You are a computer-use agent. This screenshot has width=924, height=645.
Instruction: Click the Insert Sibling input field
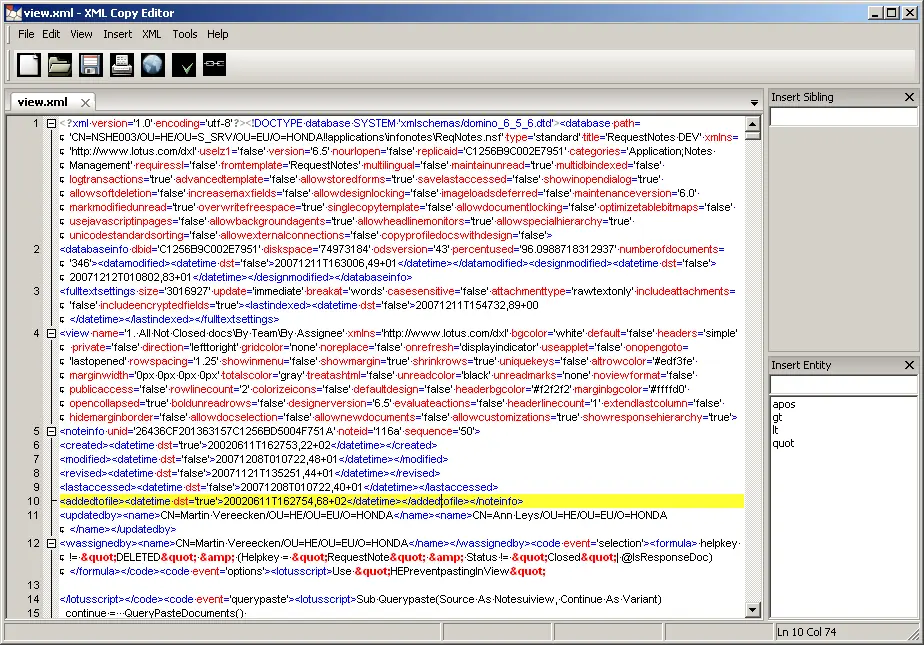[844, 117]
